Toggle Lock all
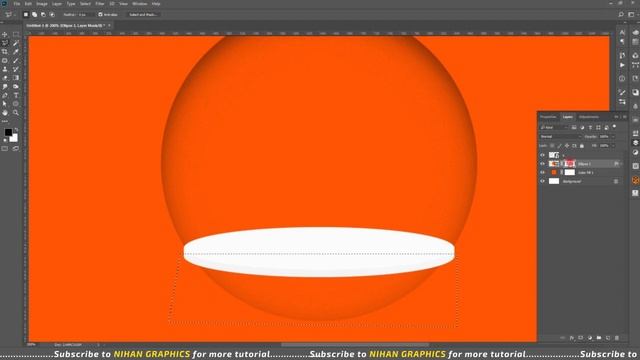The height and width of the screenshot is (360, 640). pos(582,146)
